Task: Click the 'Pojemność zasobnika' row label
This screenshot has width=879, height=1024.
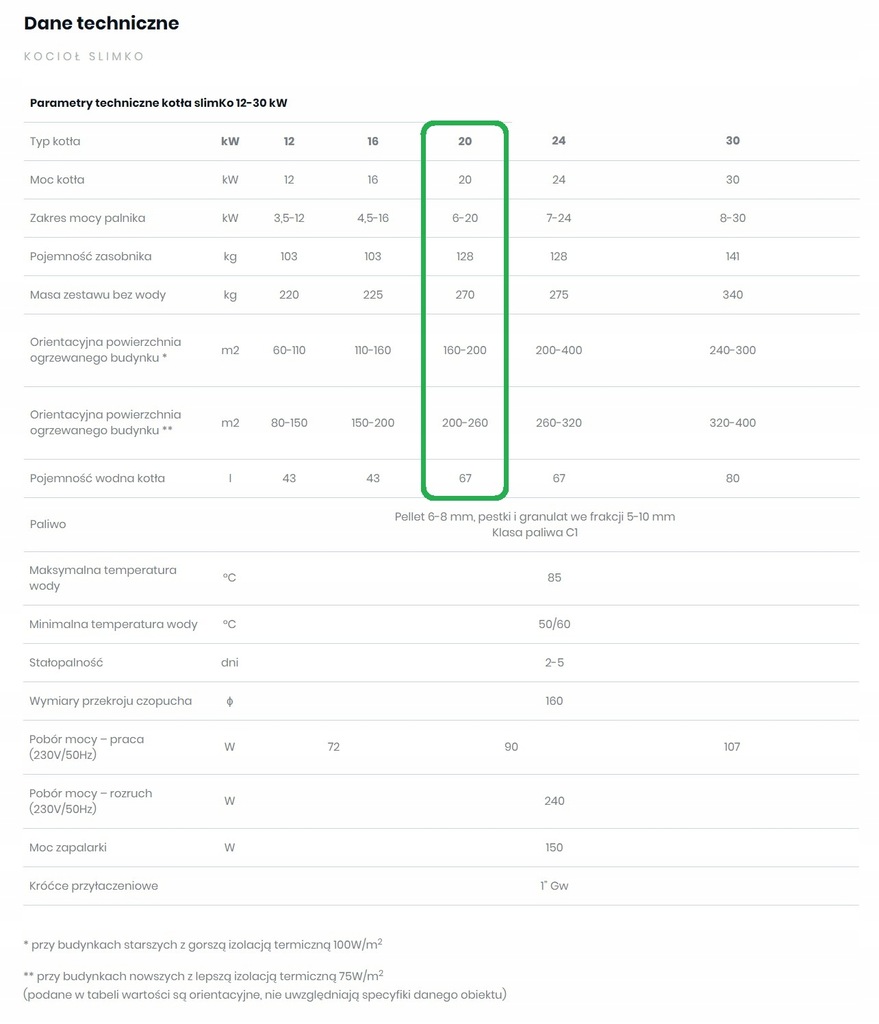Action: click(x=91, y=257)
